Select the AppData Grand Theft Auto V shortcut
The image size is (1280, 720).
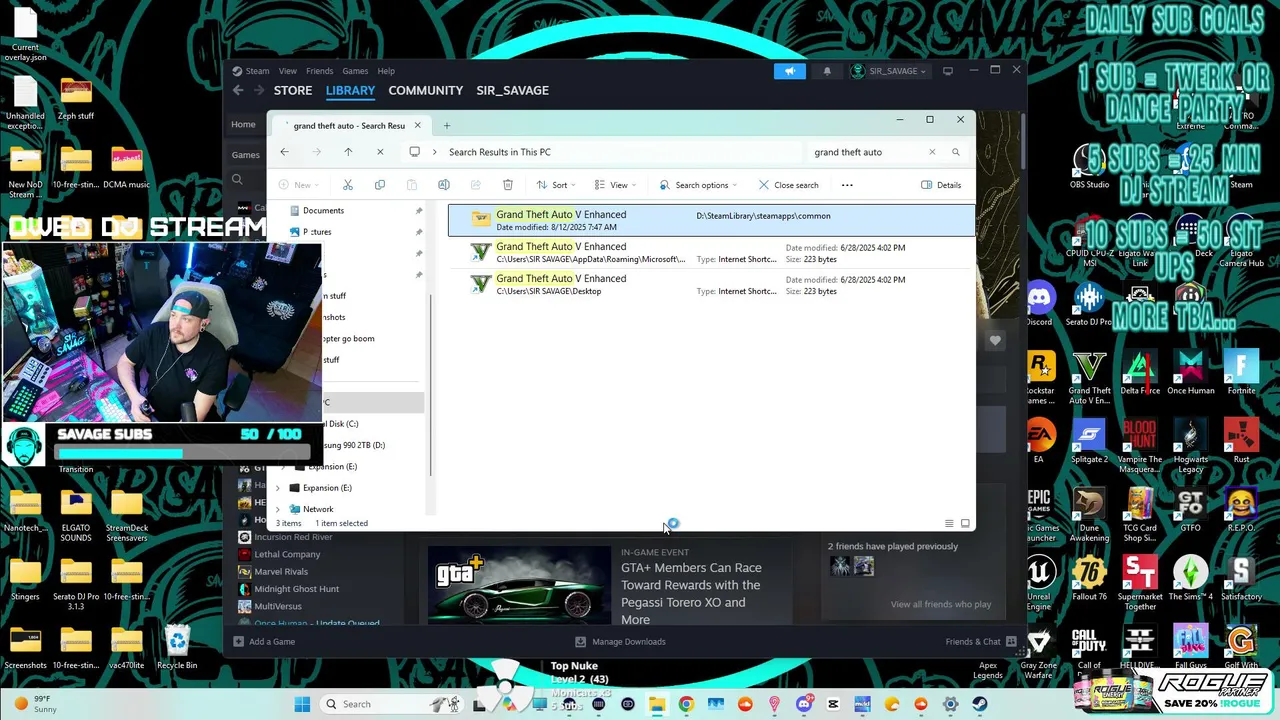click(x=711, y=253)
